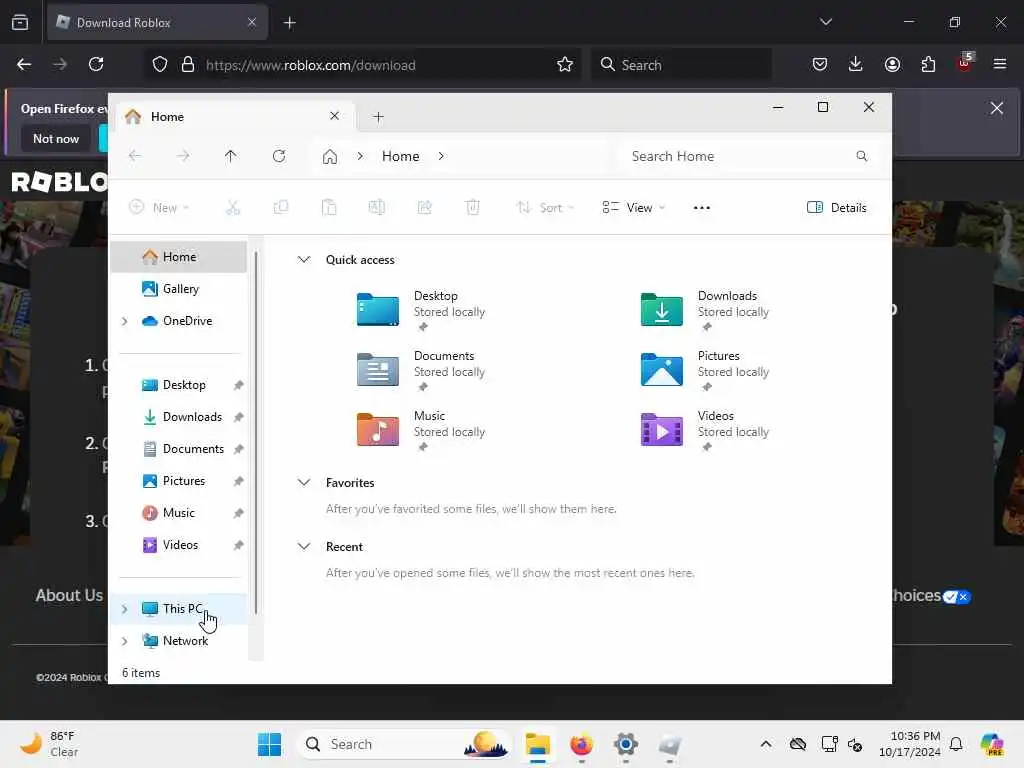Open Settings gear from the taskbar
The height and width of the screenshot is (768, 1024).
[625, 744]
